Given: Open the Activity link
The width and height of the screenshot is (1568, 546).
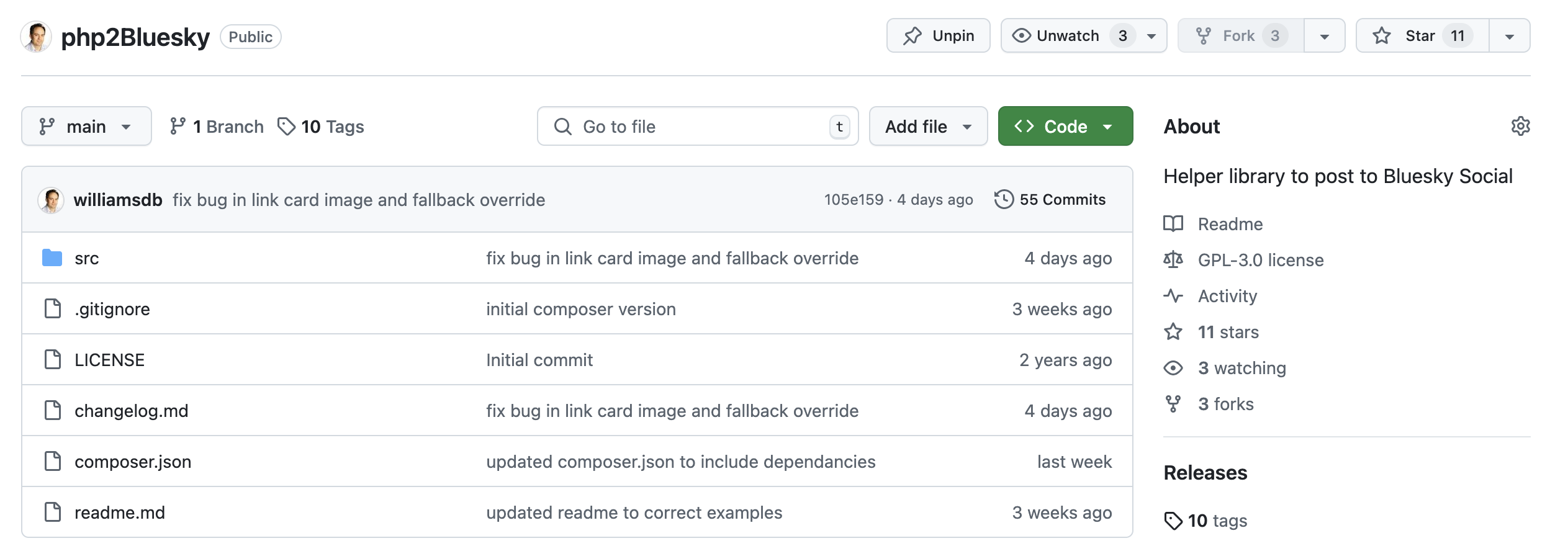Looking at the screenshot, I should pos(1227,296).
